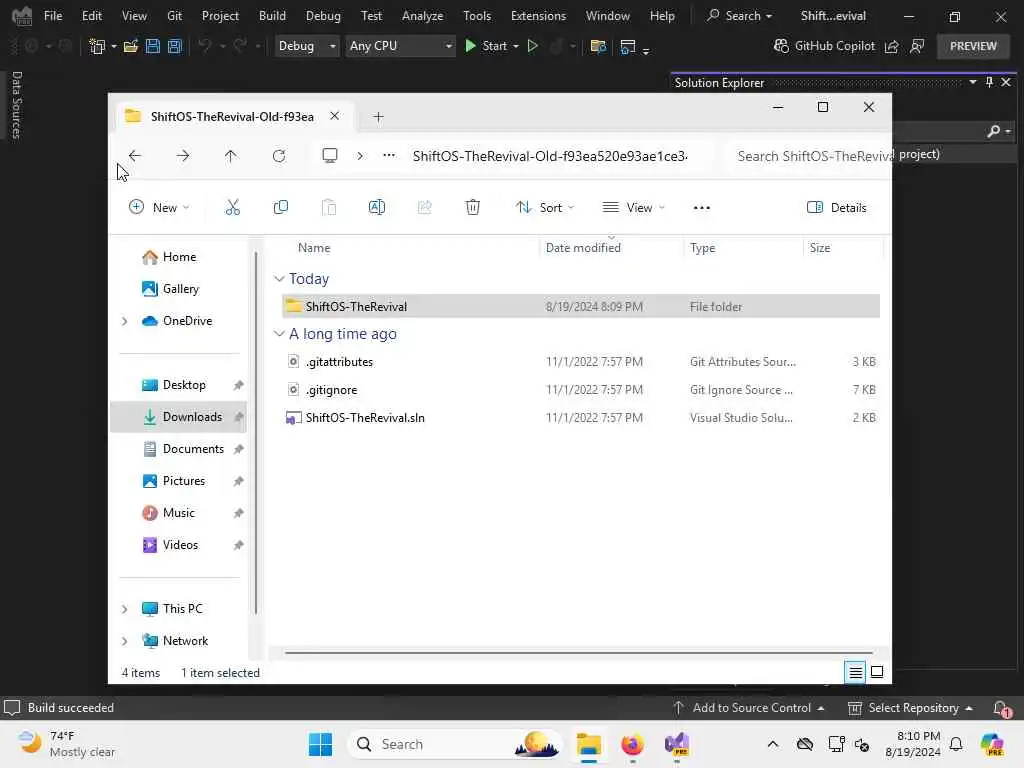Click the PREVIEW button

(x=973, y=46)
